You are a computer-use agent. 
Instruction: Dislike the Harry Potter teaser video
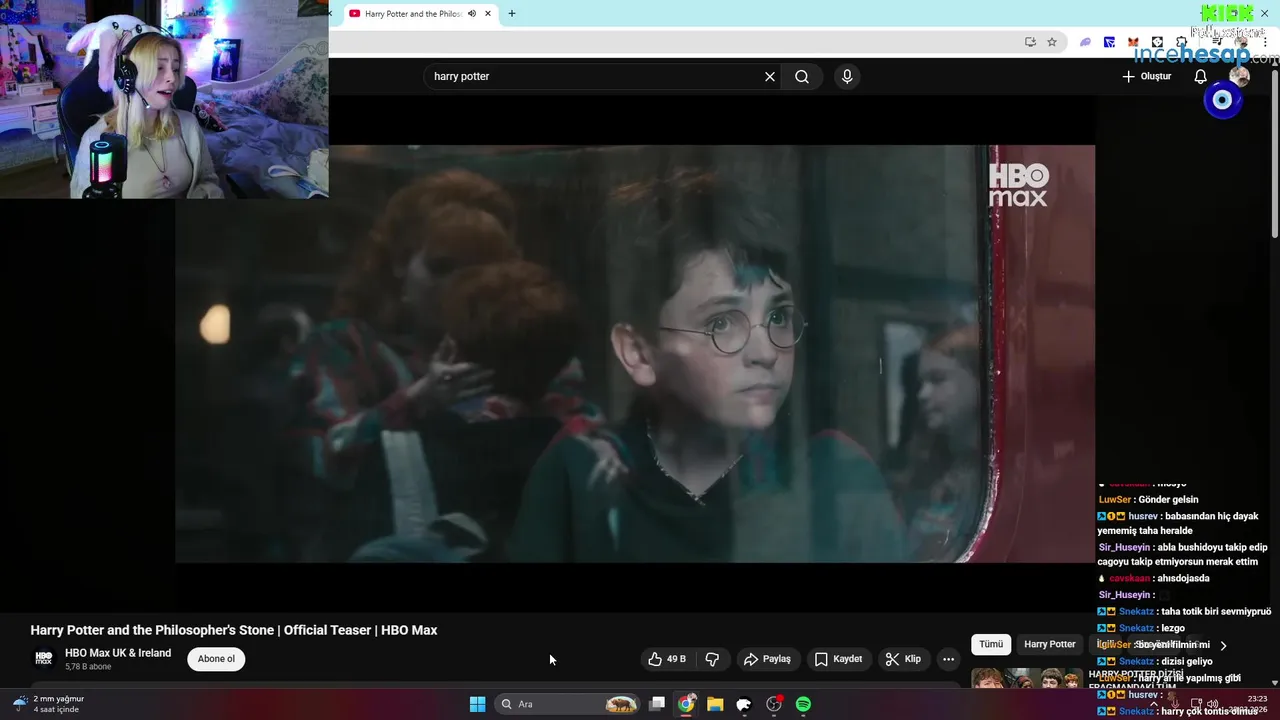pyautogui.click(x=712, y=659)
